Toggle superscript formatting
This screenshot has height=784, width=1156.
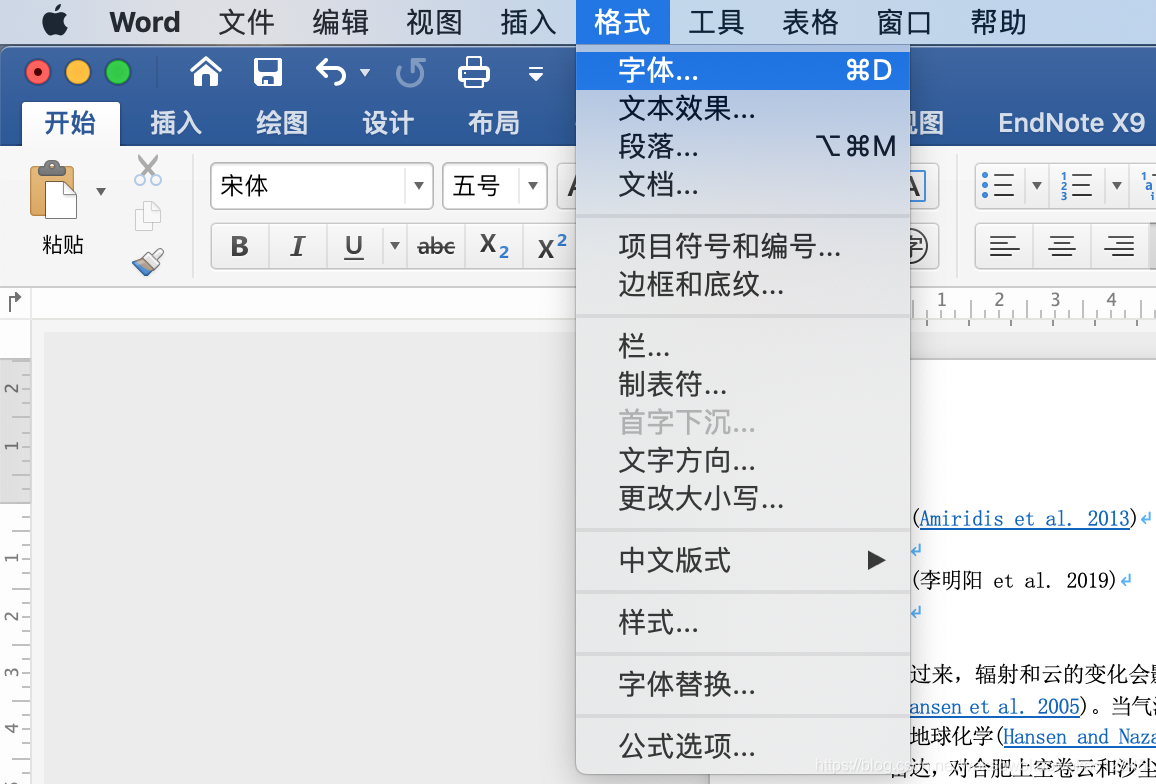coord(551,246)
